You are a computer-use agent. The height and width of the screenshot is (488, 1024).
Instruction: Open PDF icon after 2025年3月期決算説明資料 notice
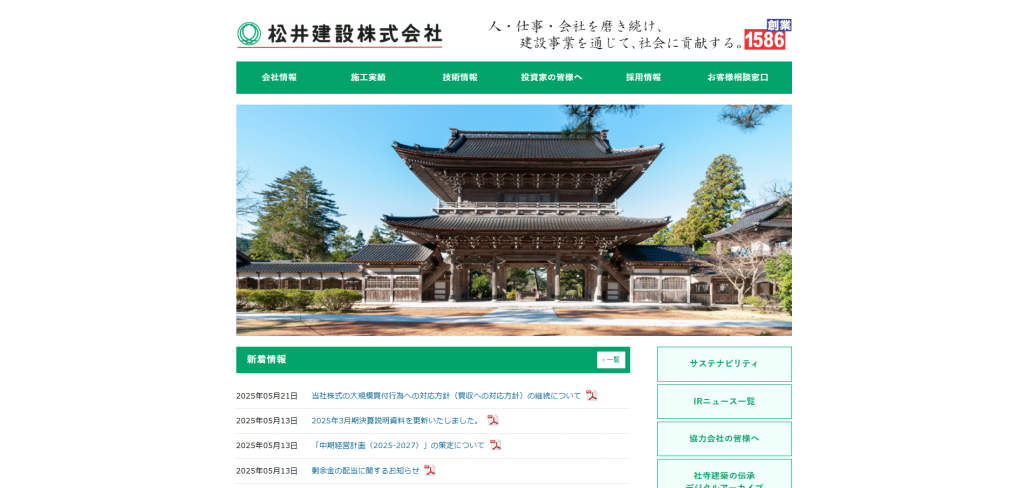[492, 420]
